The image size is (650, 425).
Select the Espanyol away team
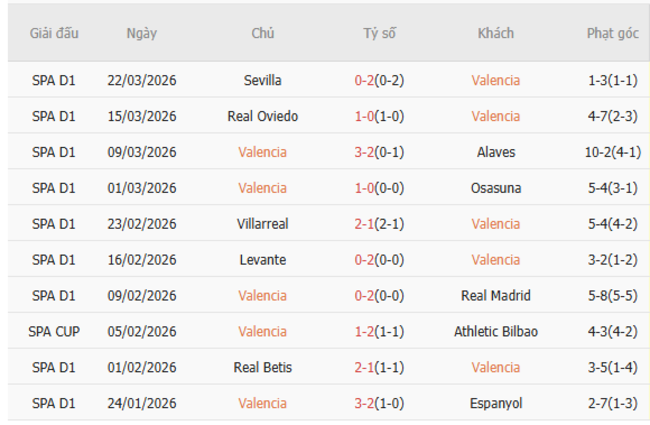pos(496,403)
